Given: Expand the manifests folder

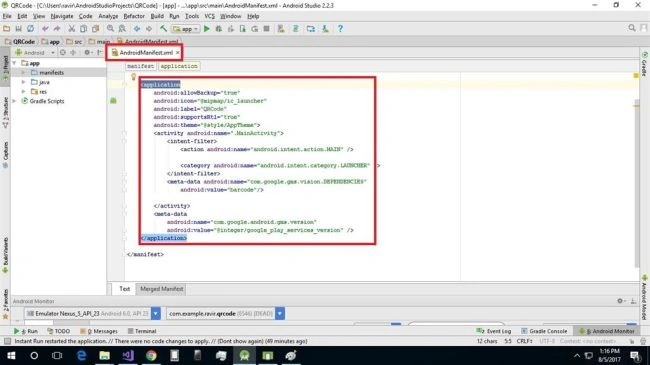Looking at the screenshot, I should click(x=24, y=73).
